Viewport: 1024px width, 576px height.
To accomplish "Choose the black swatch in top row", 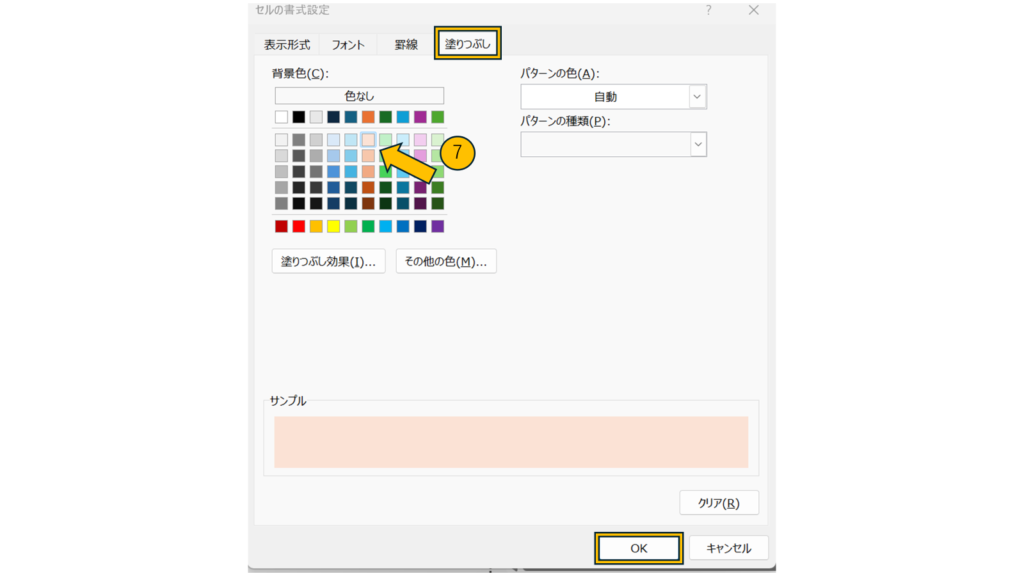I will pos(298,117).
